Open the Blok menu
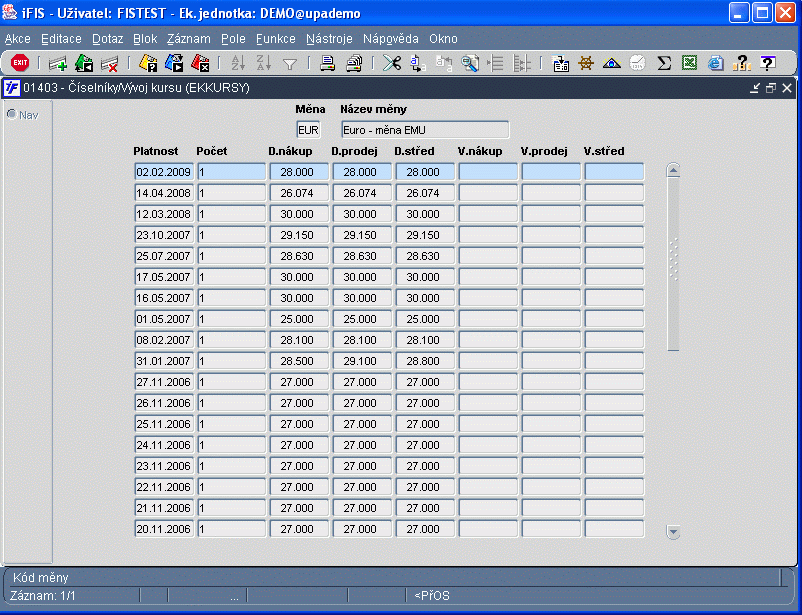 (145, 39)
